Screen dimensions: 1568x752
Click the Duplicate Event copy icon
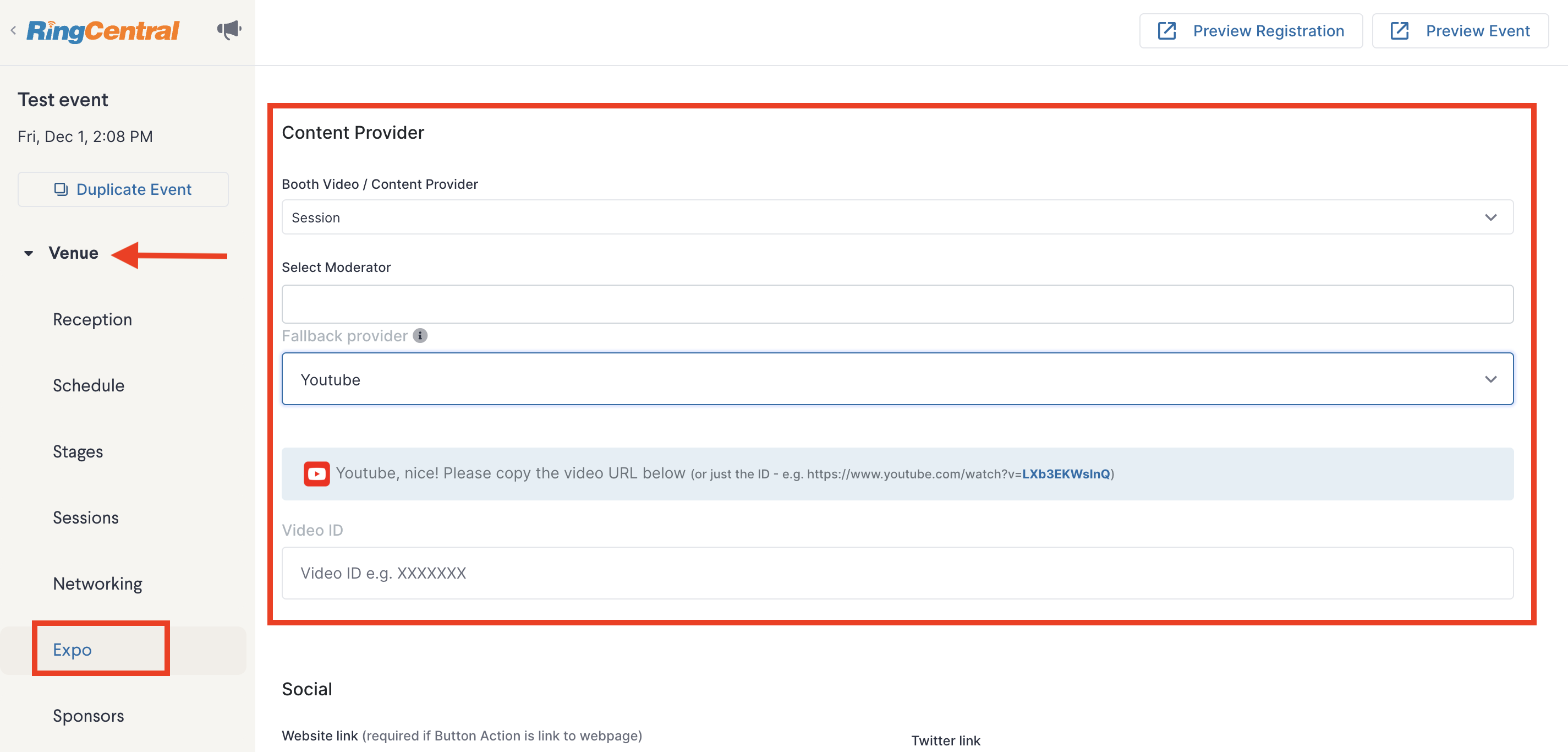61,189
